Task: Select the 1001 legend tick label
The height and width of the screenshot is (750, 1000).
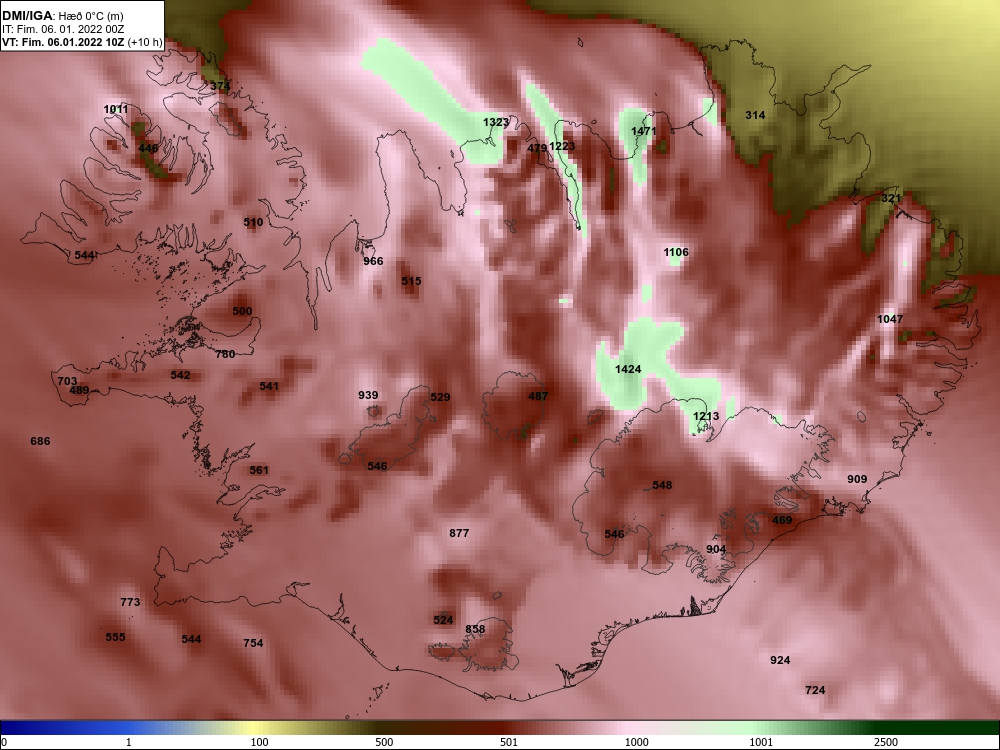Action: coord(761,742)
